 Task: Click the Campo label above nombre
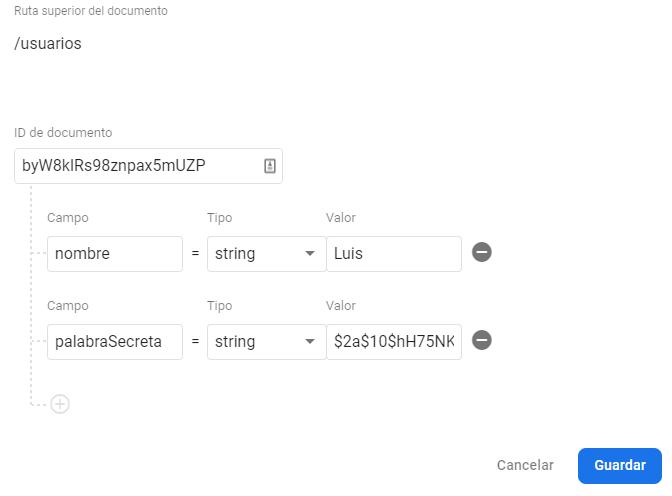[x=68, y=218]
